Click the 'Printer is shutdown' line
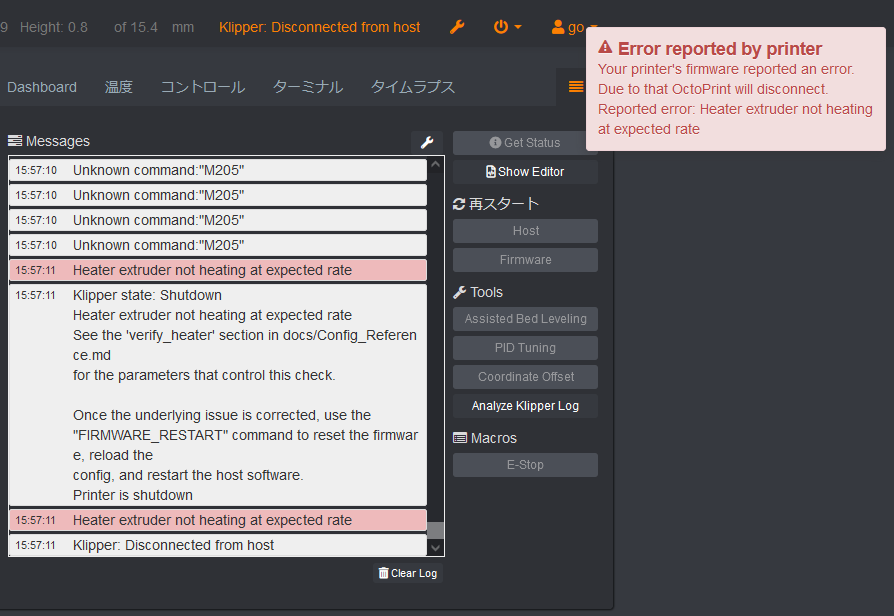 pos(133,495)
